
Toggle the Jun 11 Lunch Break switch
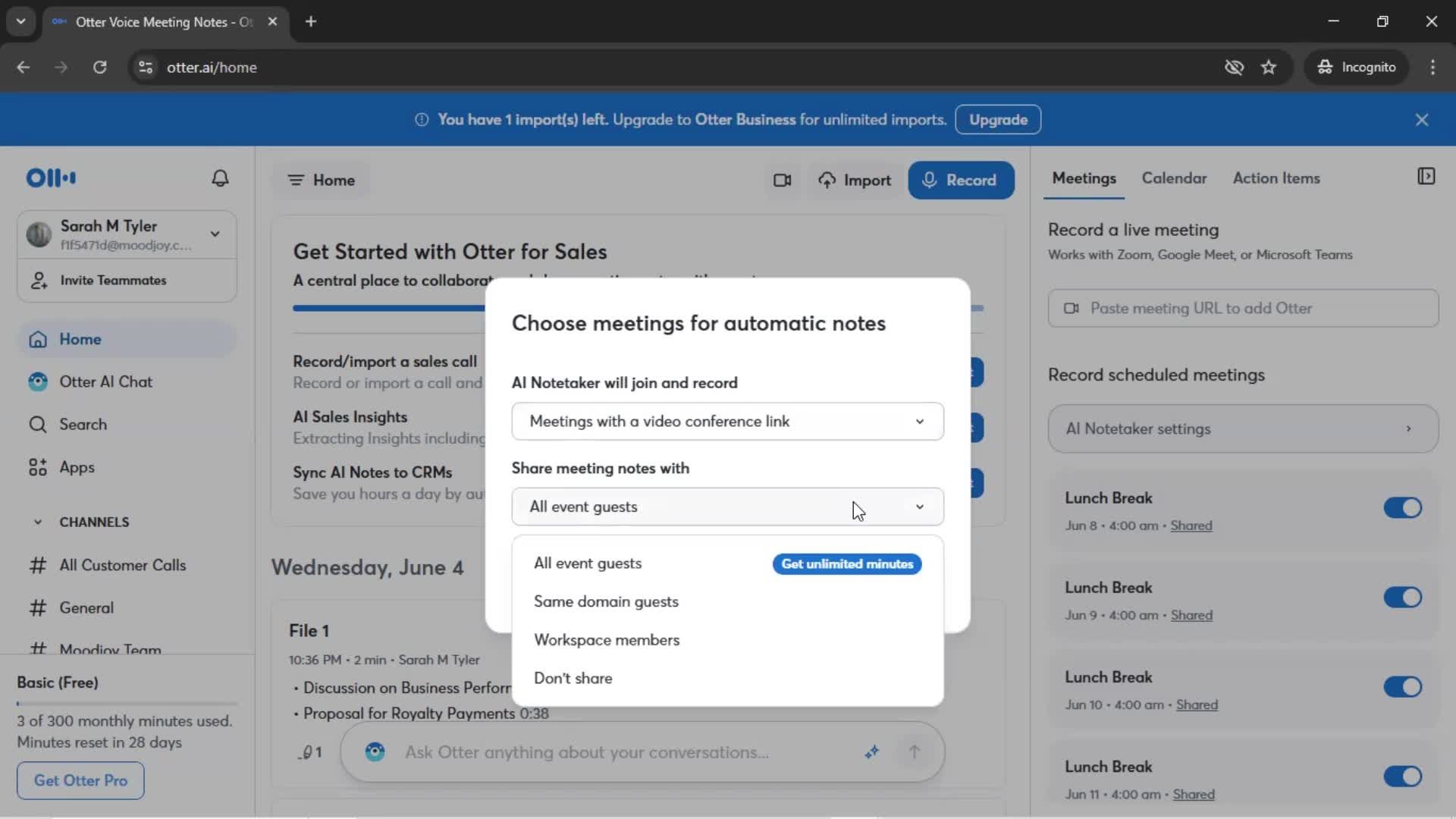tap(1402, 777)
